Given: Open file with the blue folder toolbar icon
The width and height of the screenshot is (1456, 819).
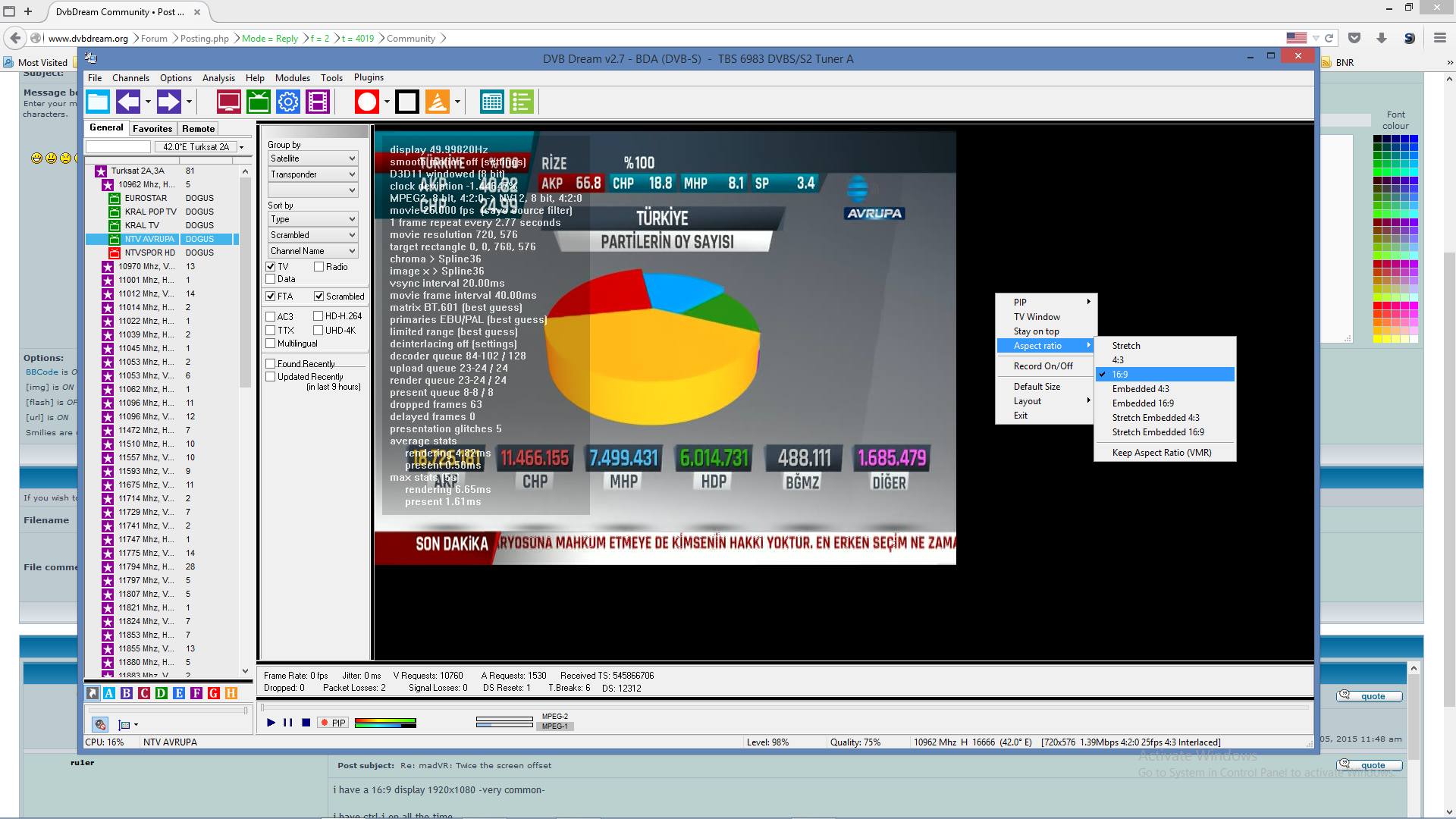Looking at the screenshot, I should click(98, 102).
